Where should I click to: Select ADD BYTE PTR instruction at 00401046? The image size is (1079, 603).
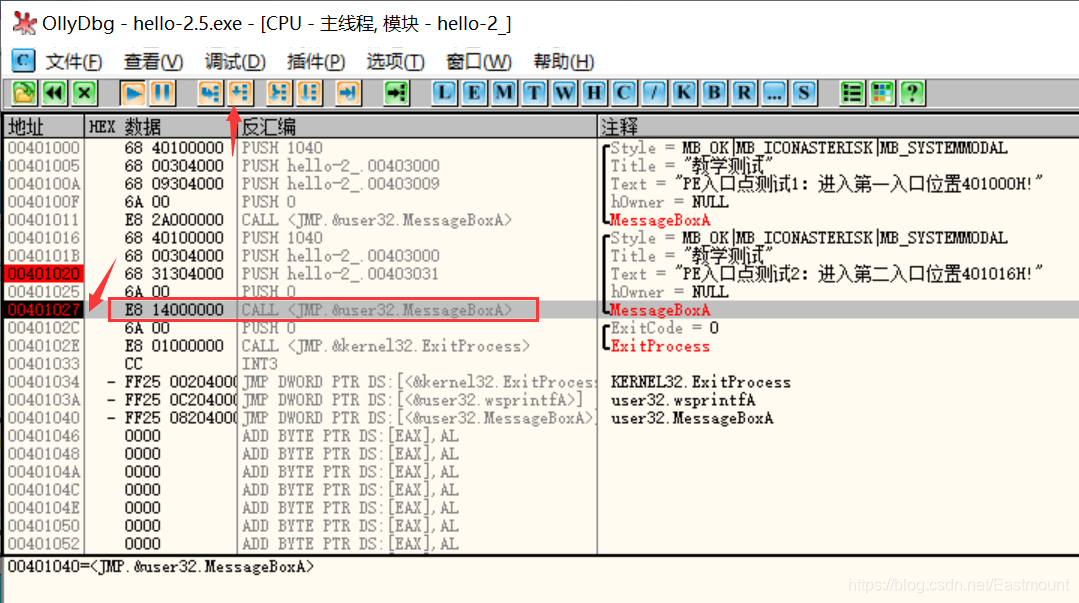[350, 436]
